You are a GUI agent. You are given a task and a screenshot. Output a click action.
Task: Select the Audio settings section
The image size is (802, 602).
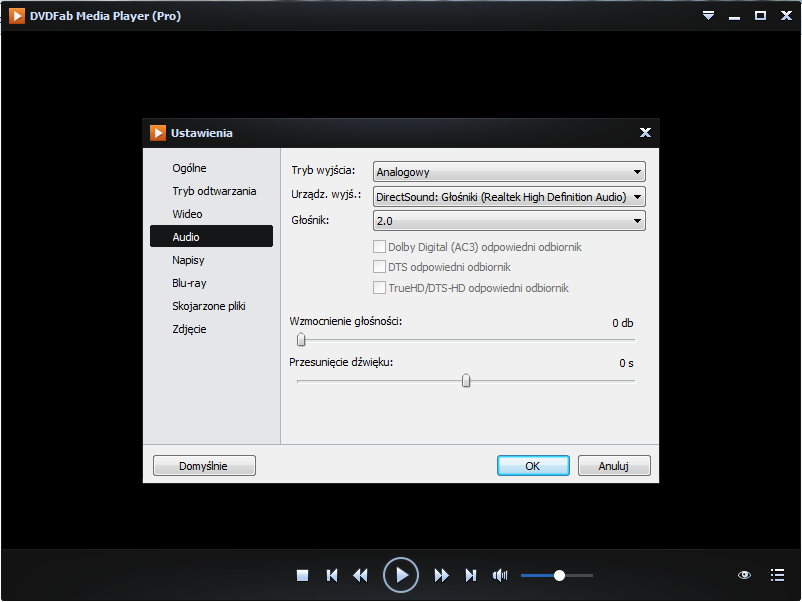[x=211, y=236]
